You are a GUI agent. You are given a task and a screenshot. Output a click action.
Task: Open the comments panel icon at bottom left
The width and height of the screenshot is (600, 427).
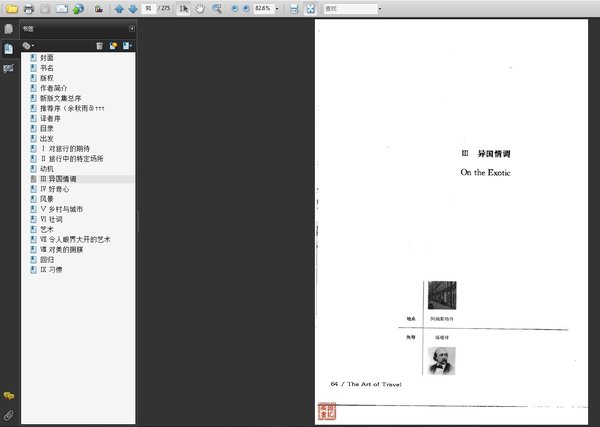point(8,396)
